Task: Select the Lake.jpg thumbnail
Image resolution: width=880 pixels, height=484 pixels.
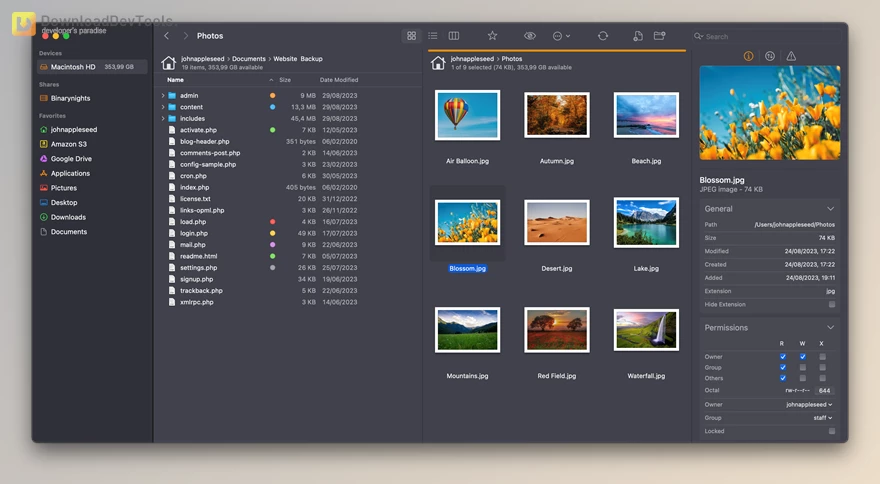Action: [646, 223]
